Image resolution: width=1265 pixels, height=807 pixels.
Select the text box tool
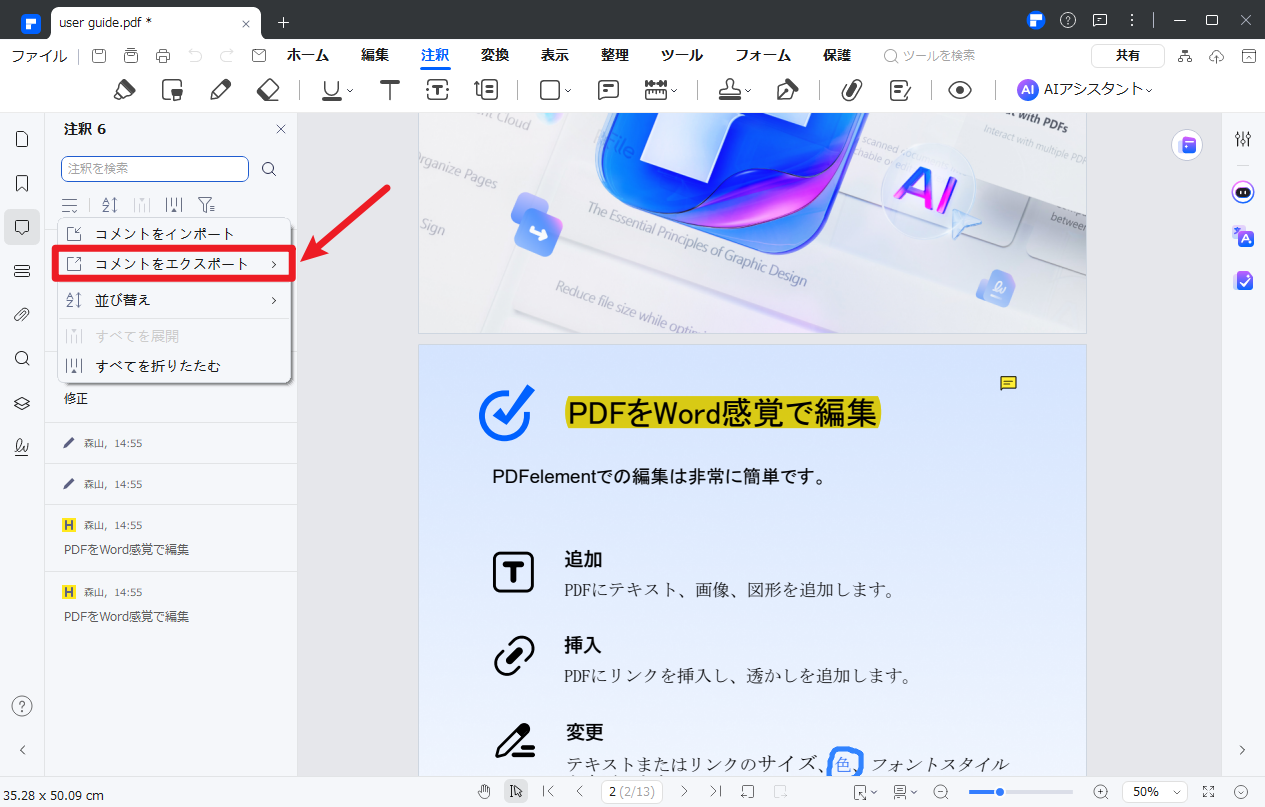(437, 90)
